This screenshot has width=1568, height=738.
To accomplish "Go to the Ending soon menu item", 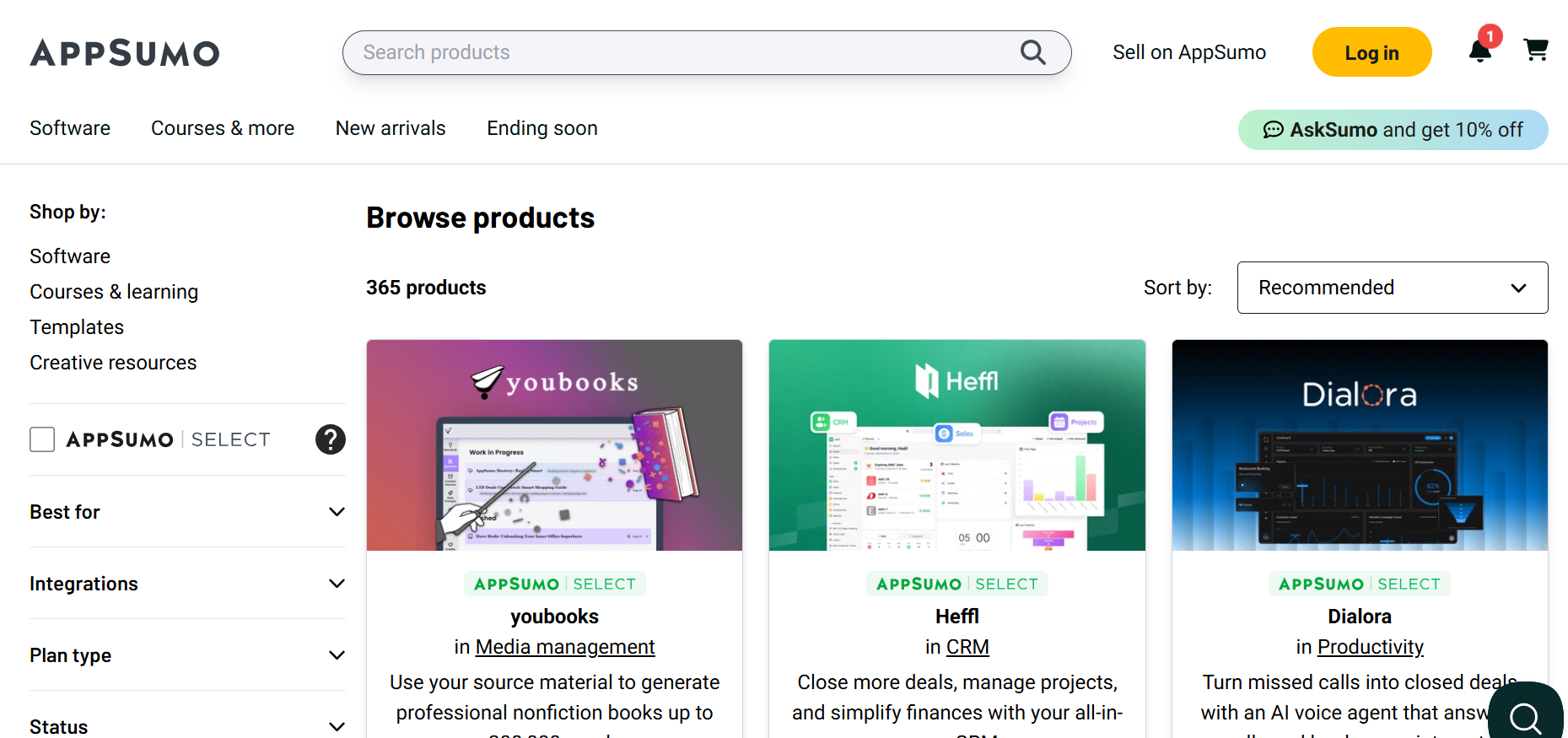I will [542, 128].
